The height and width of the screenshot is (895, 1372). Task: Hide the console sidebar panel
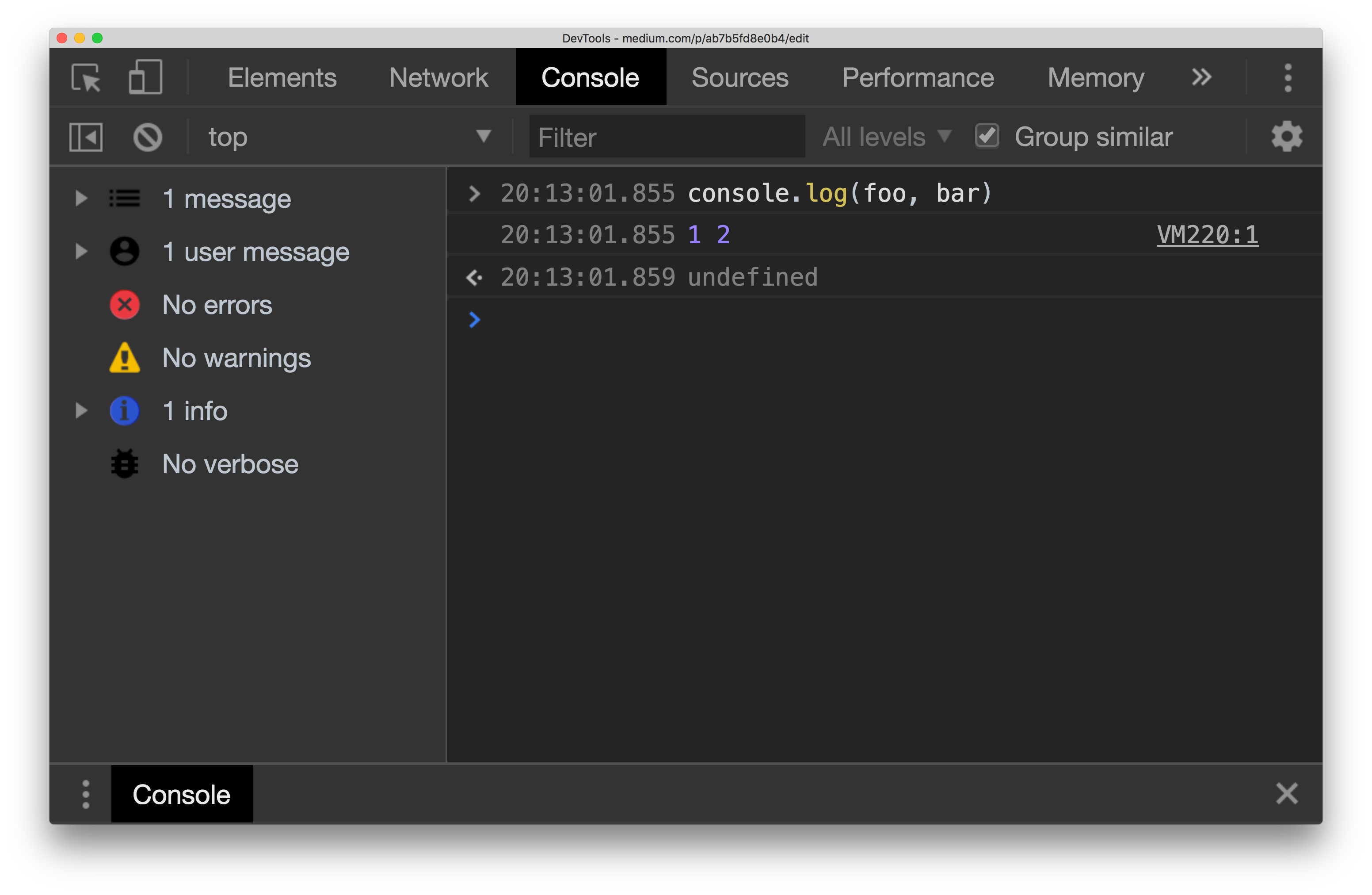[x=86, y=137]
